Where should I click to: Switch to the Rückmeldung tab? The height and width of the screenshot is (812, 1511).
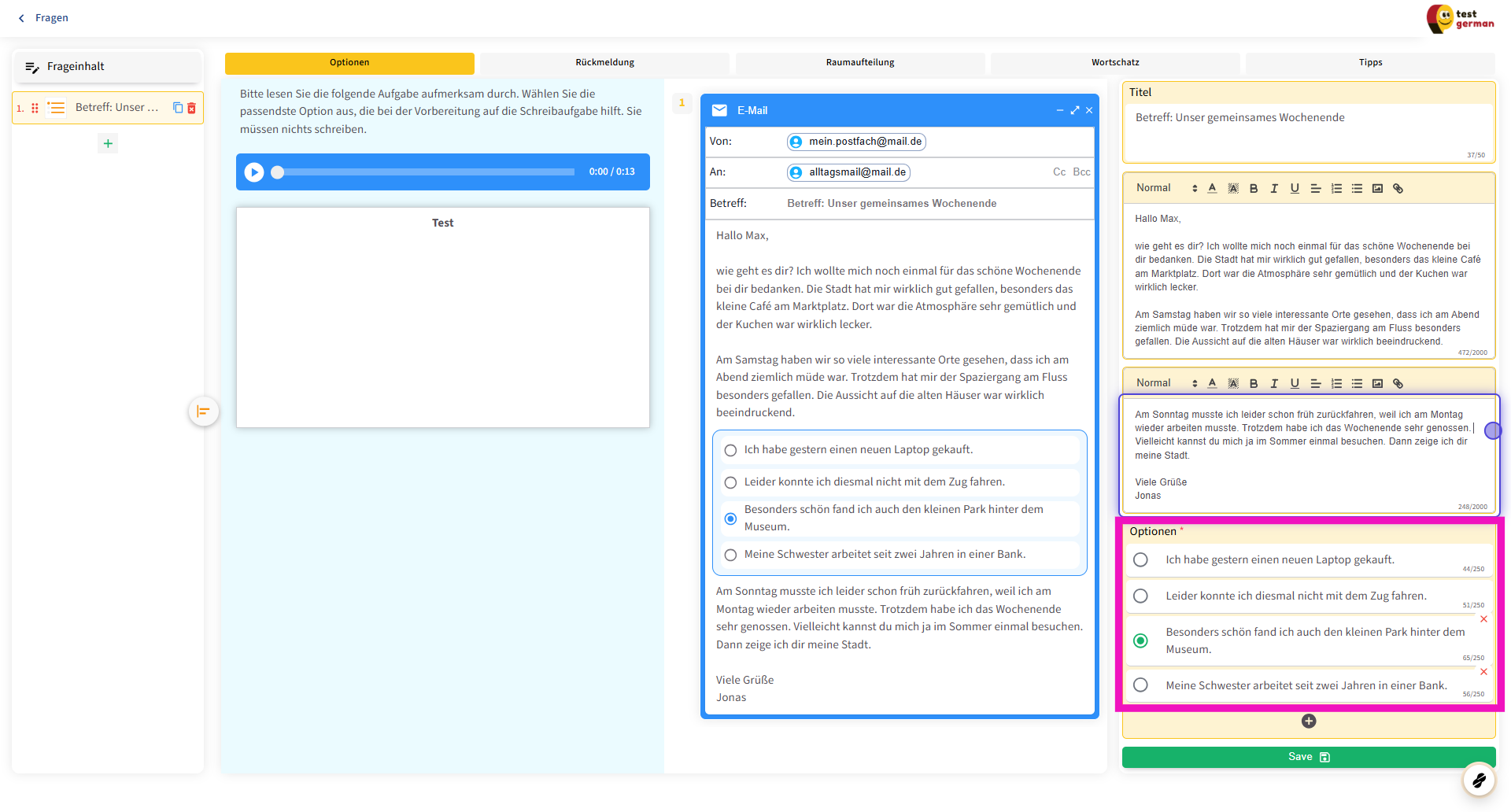point(604,63)
